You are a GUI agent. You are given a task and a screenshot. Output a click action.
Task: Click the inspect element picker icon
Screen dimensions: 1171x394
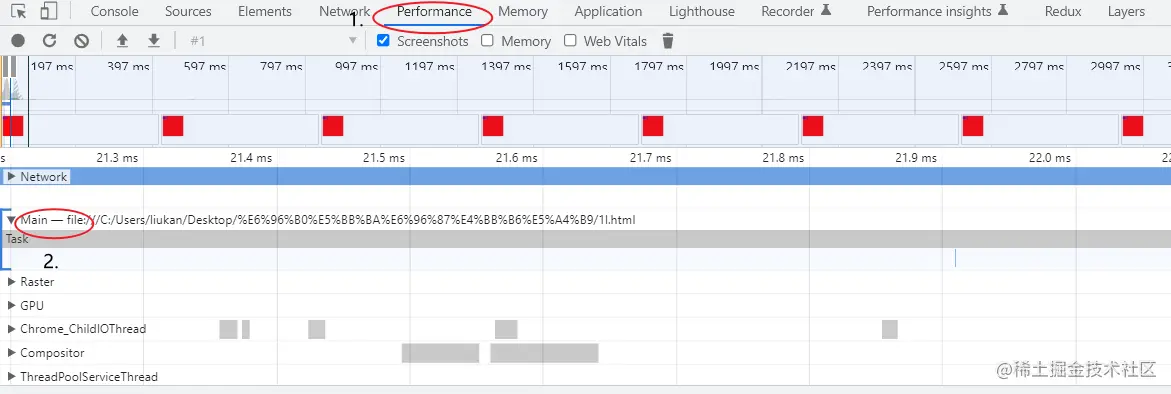coord(20,11)
